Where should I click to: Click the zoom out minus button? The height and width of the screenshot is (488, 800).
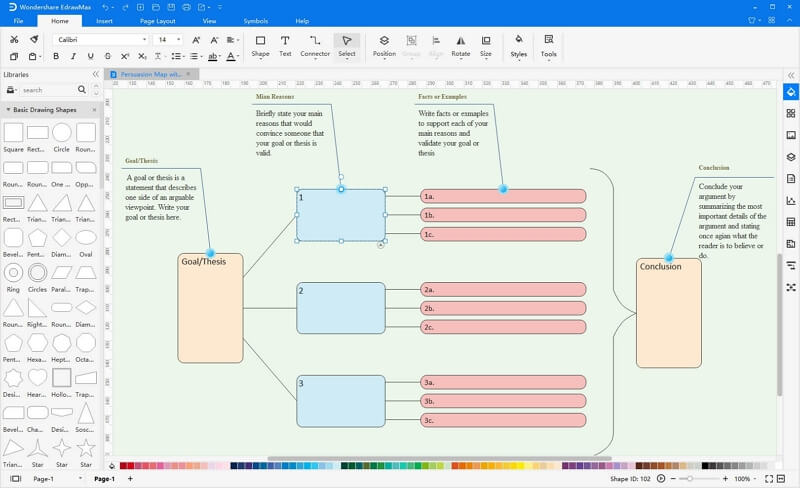point(673,479)
